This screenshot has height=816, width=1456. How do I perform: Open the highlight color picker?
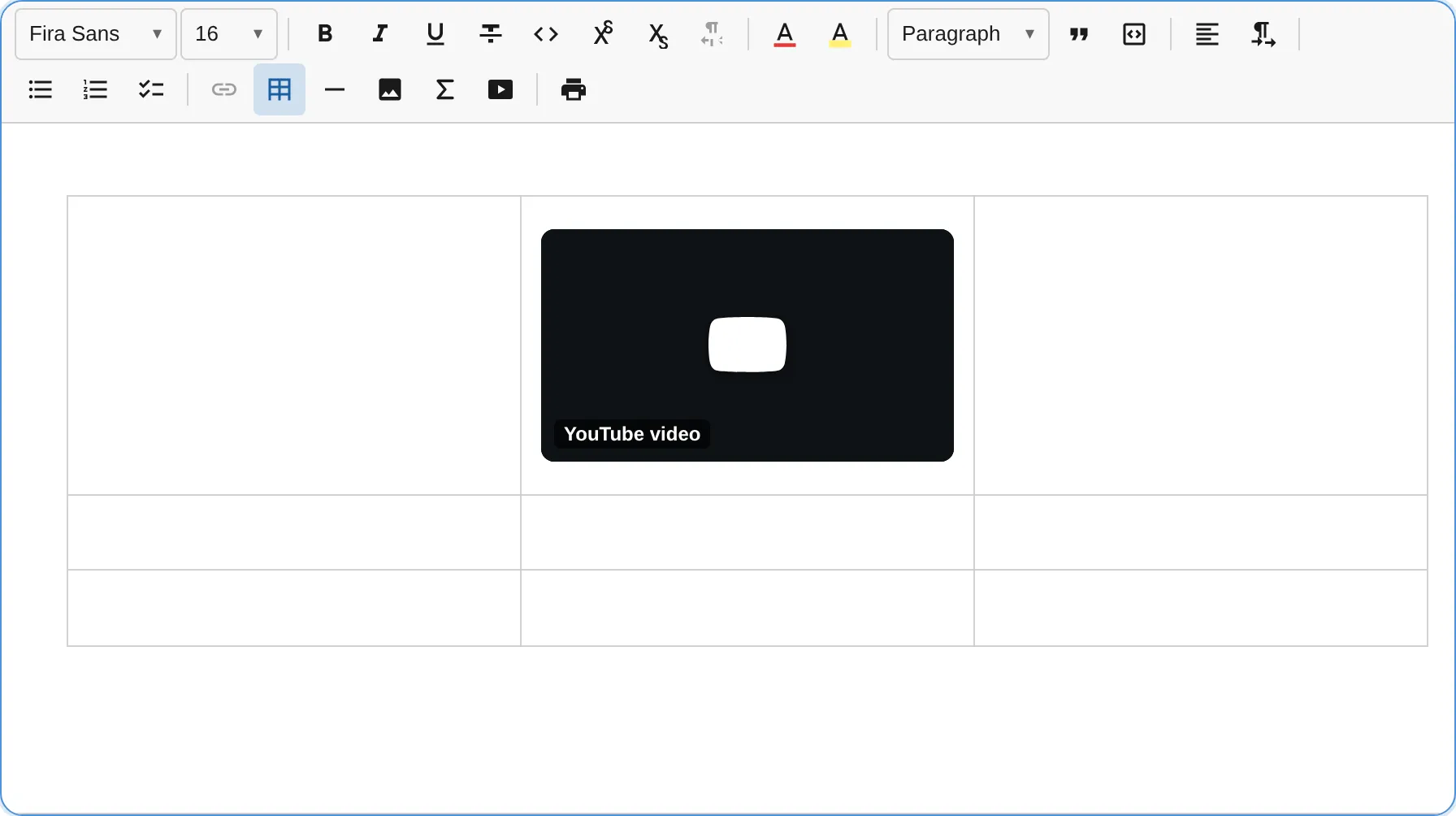[x=840, y=34]
